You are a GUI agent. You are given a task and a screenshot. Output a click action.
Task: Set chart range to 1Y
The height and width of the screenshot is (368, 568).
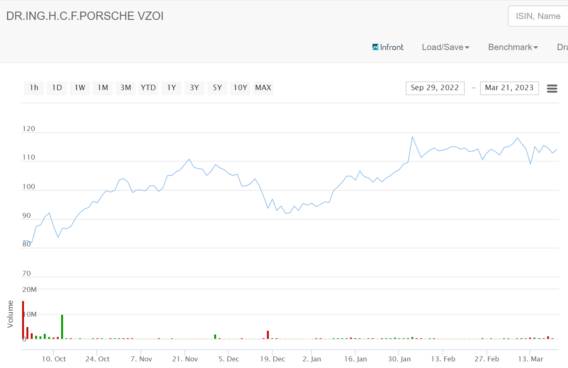171,88
